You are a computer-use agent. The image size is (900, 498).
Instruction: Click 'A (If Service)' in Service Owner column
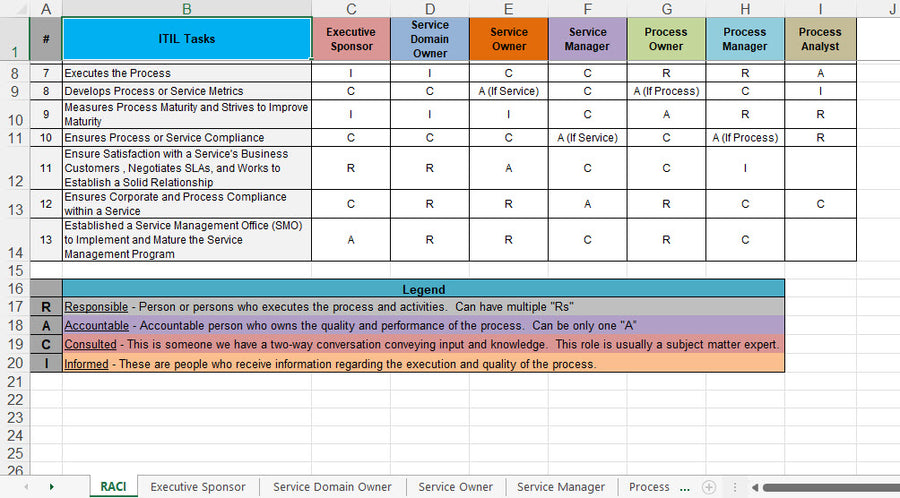[x=509, y=91]
